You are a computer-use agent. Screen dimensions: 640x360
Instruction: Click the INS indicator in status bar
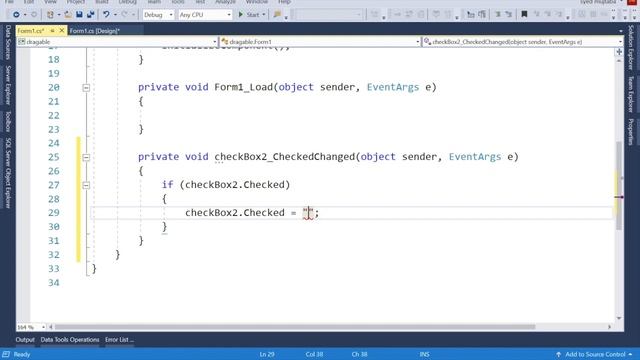pyautogui.click(x=424, y=354)
